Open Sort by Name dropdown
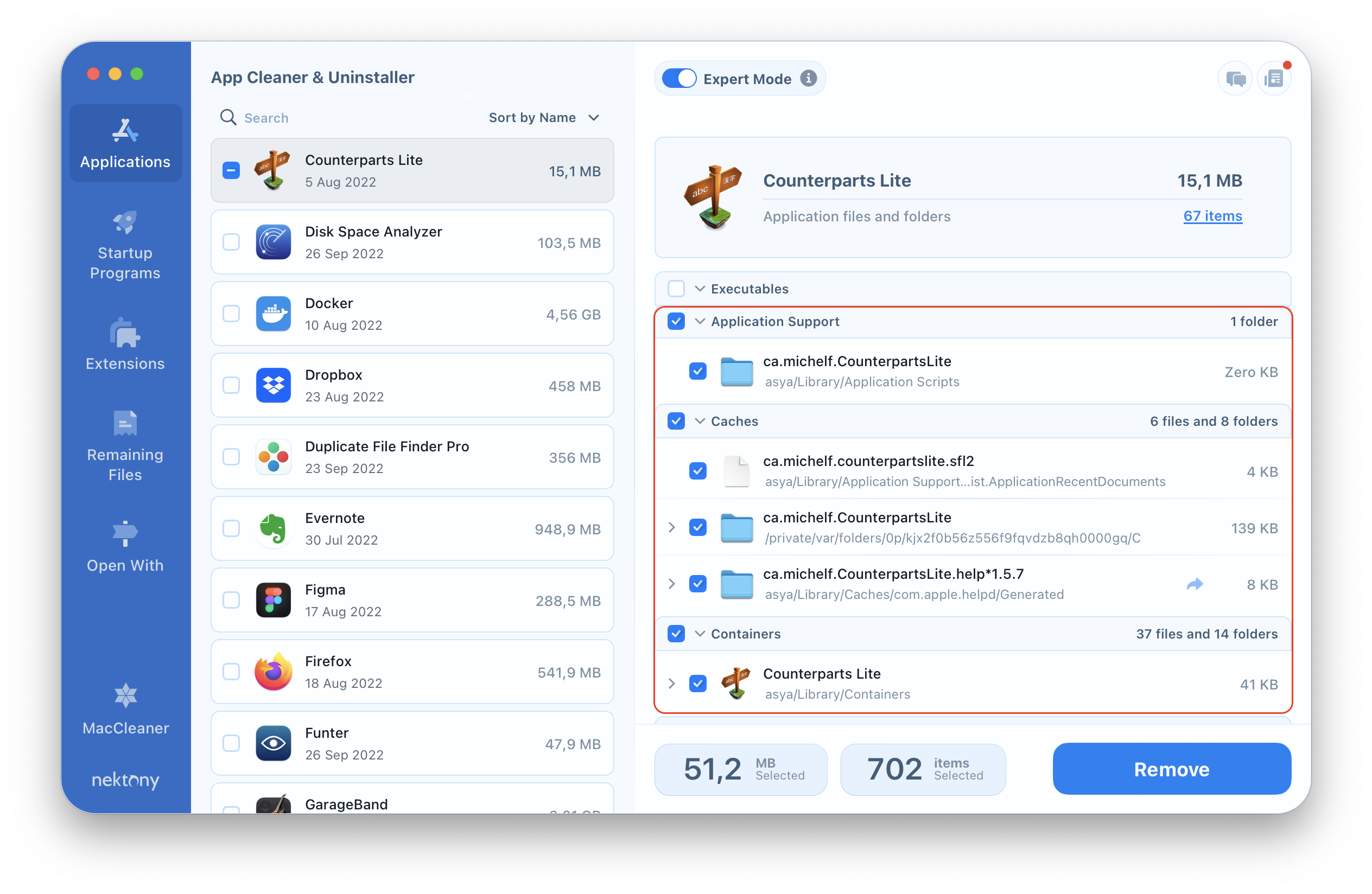This screenshot has height=894, width=1372. point(545,117)
